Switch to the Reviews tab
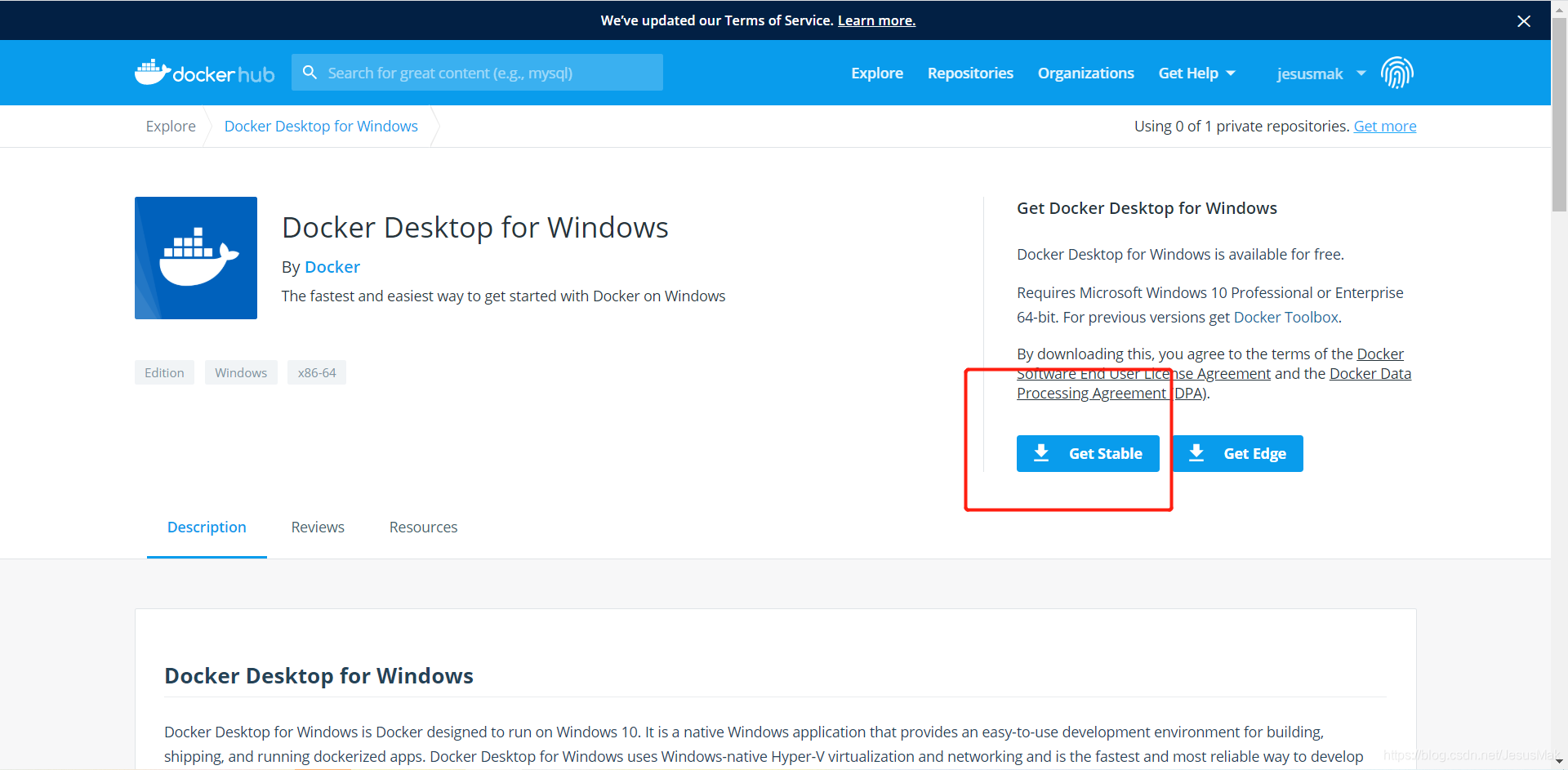This screenshot has height=770, width=1568. click(318, 527)
